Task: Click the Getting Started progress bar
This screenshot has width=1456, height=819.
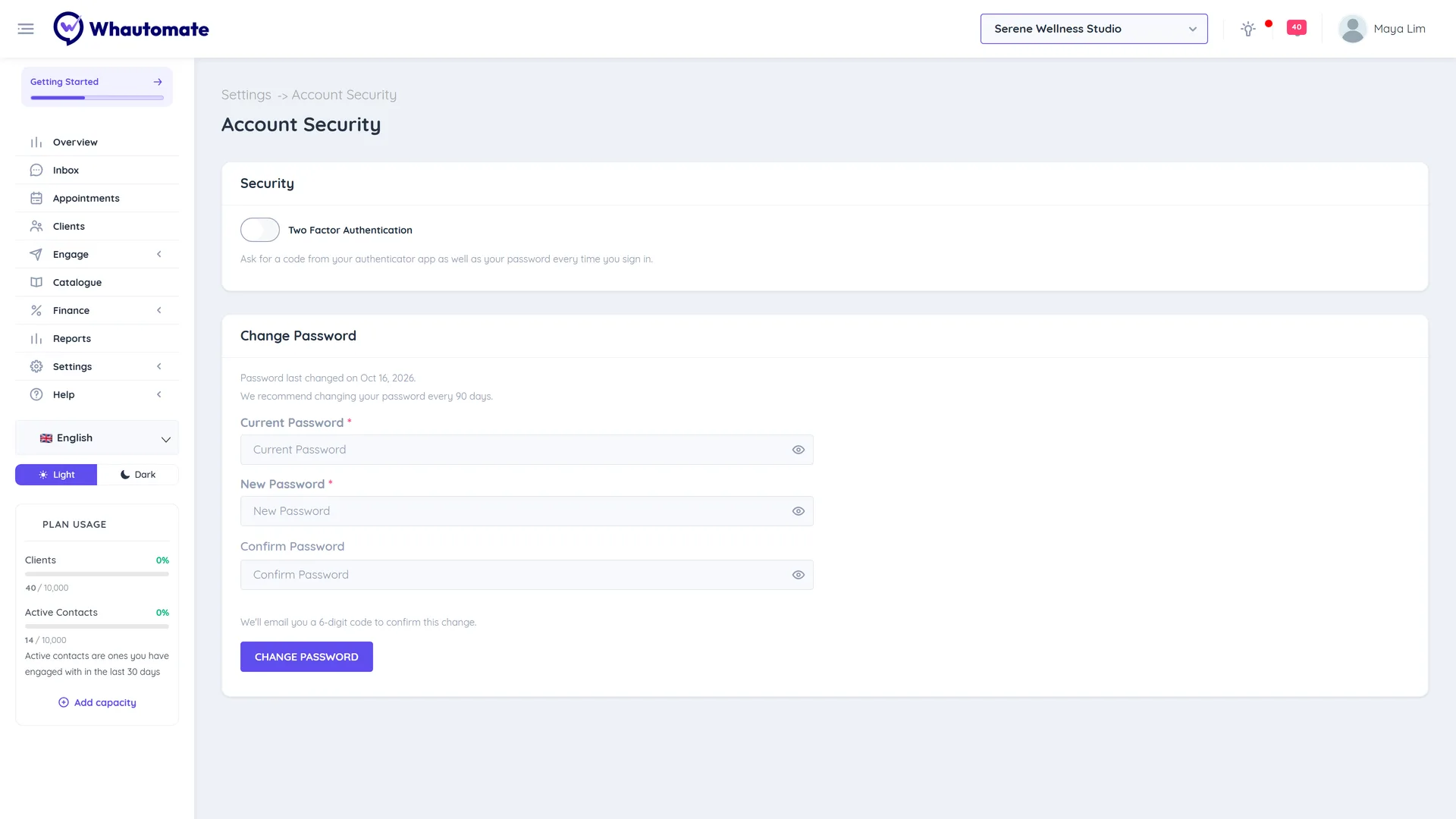Action: [x=97, y=98]
